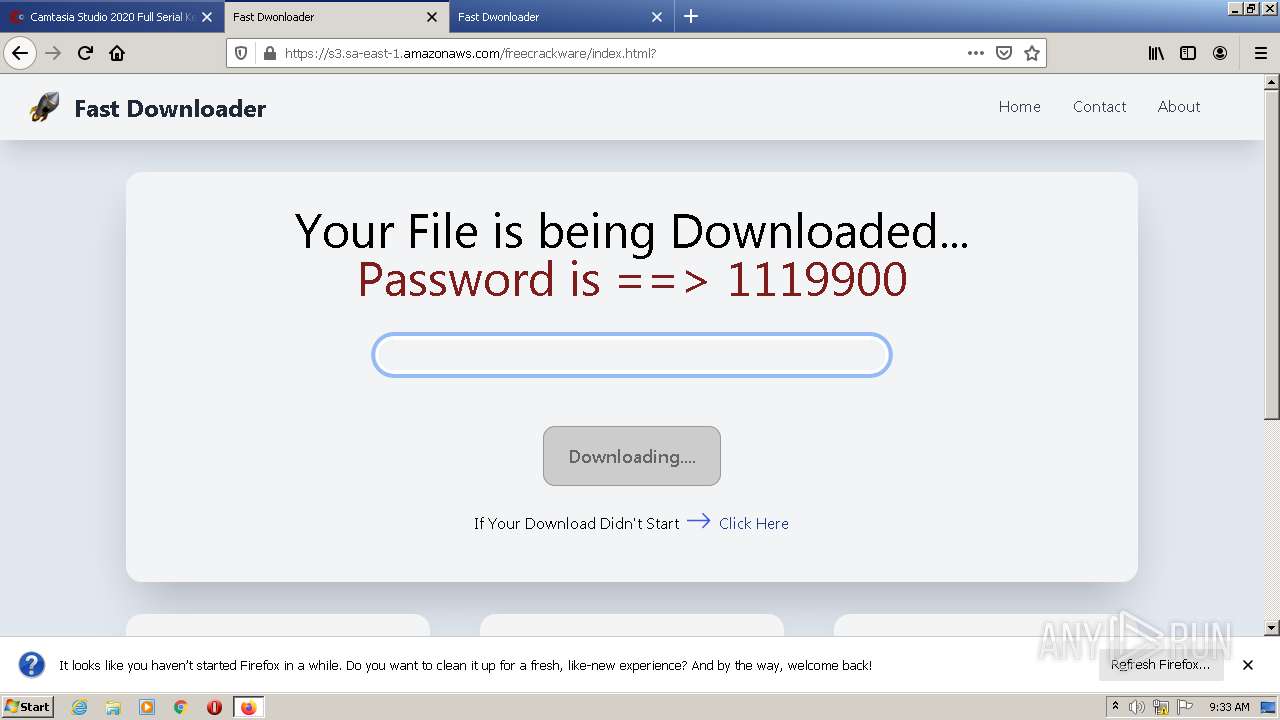Open the Firefox home page
This screenshot has height=720, width=1280.
tap(117, 53)
